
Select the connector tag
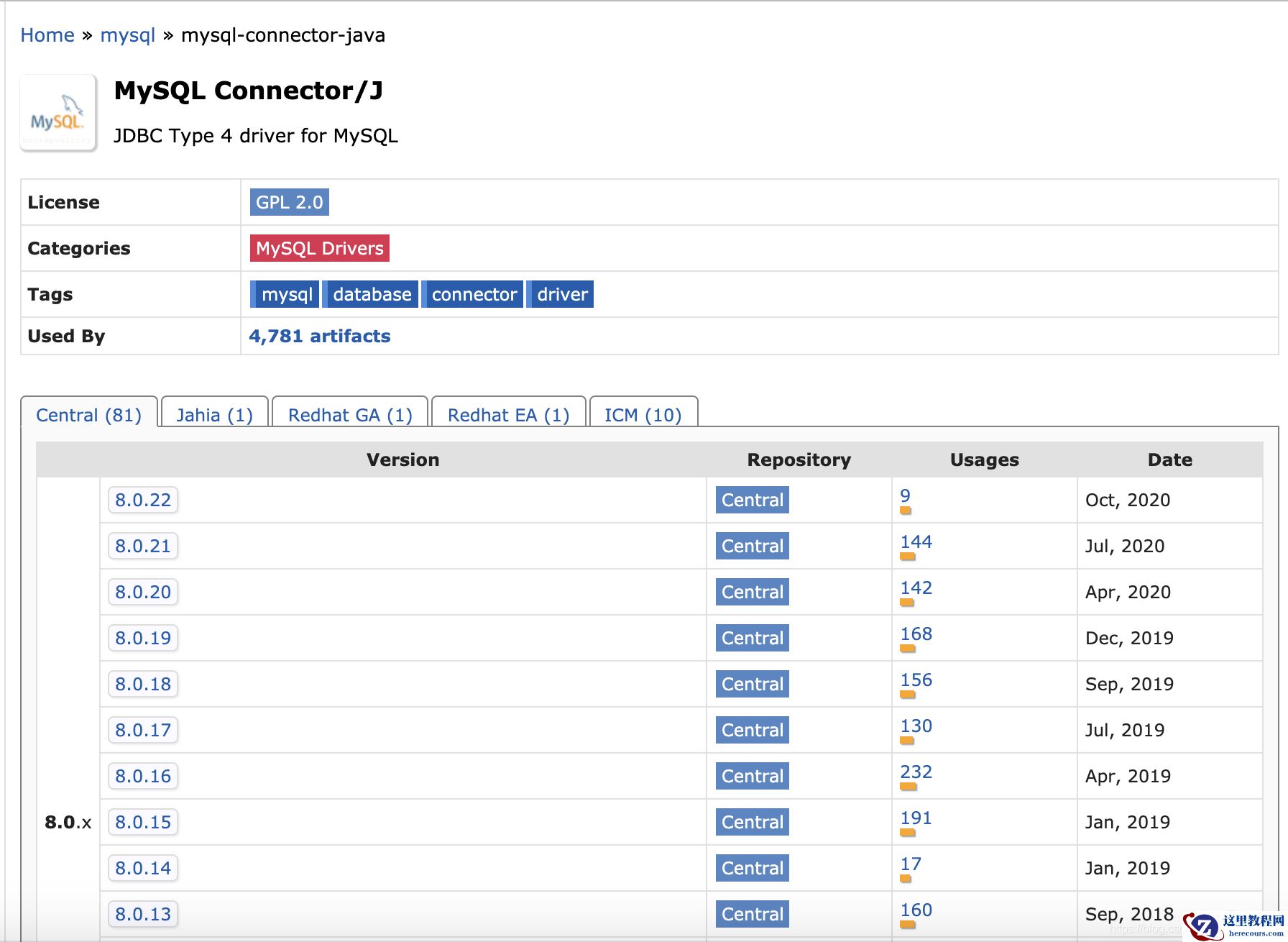tap(472, 294)
